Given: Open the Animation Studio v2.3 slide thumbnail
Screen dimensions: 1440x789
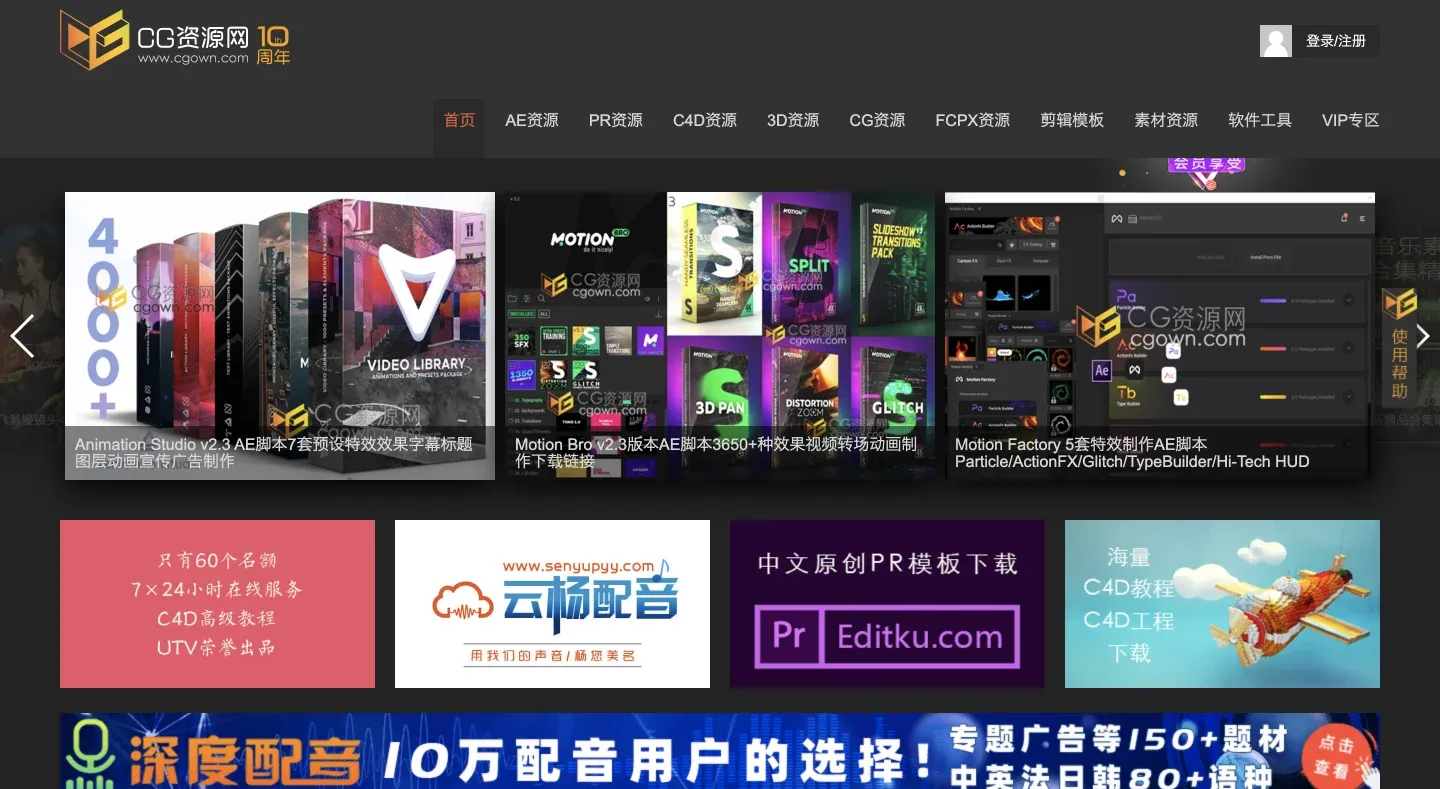Looking at the screenshot, I should pos(280,336).
